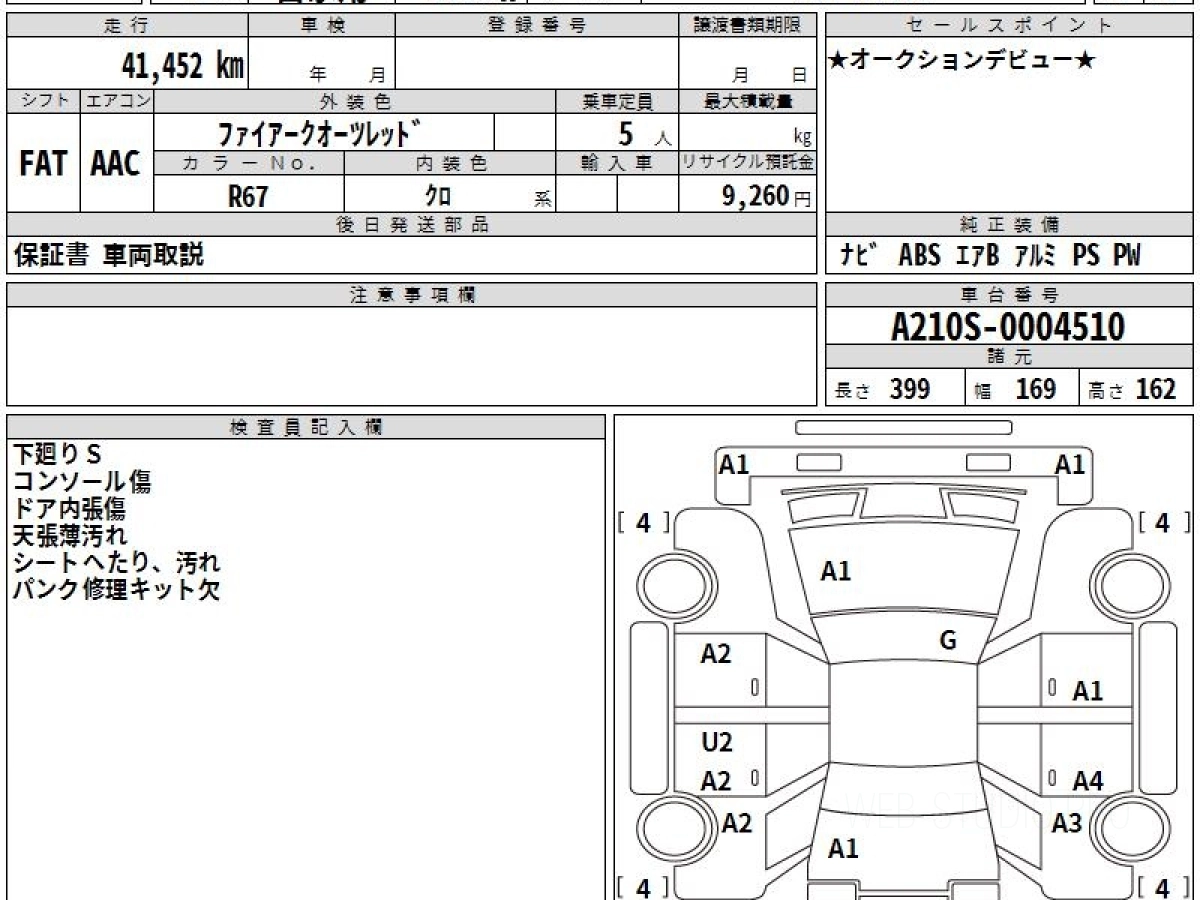Click the width value 169
The height and width of the screenshot is (900, 1200).
(1035, 389)
